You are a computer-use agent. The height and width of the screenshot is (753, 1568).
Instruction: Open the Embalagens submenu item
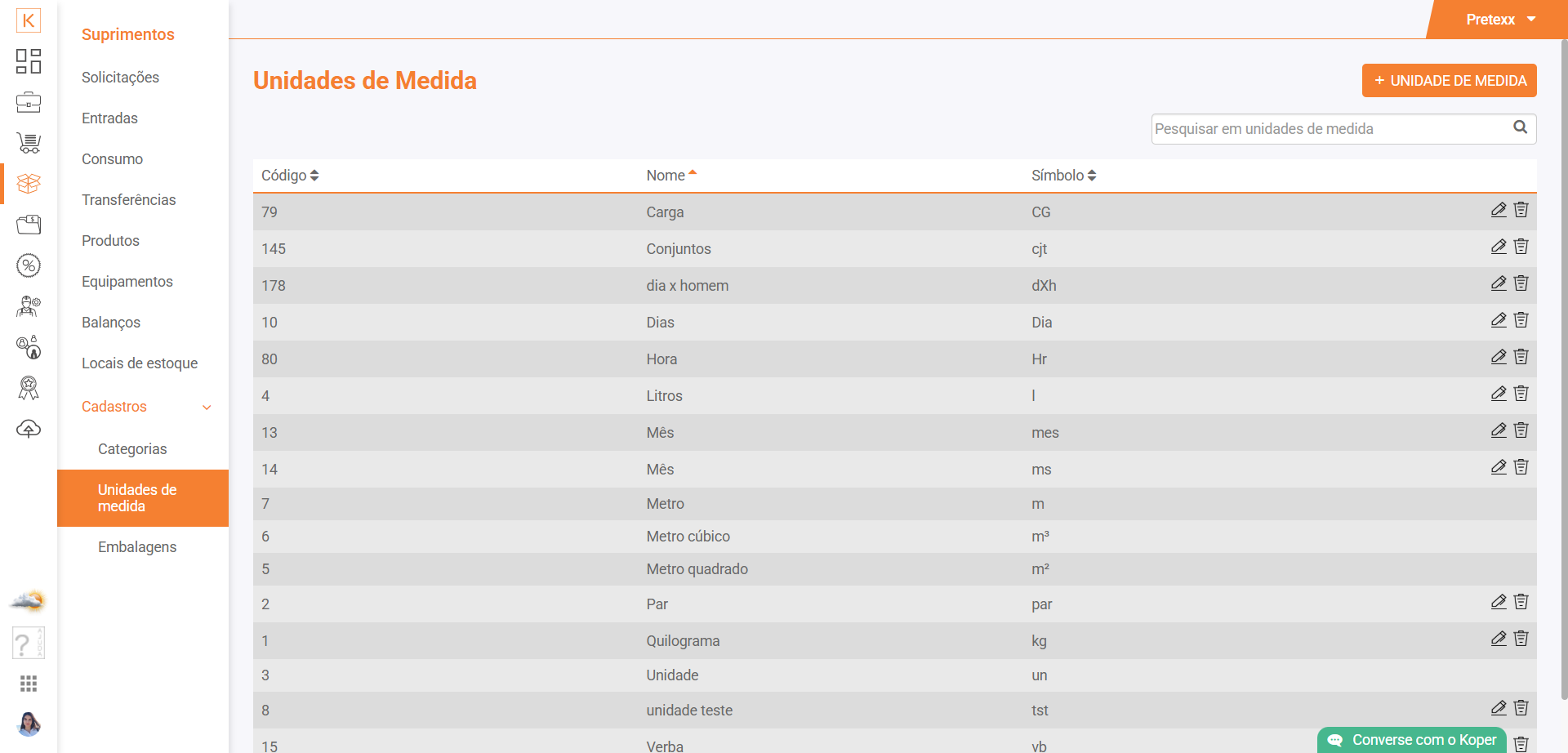137,547
